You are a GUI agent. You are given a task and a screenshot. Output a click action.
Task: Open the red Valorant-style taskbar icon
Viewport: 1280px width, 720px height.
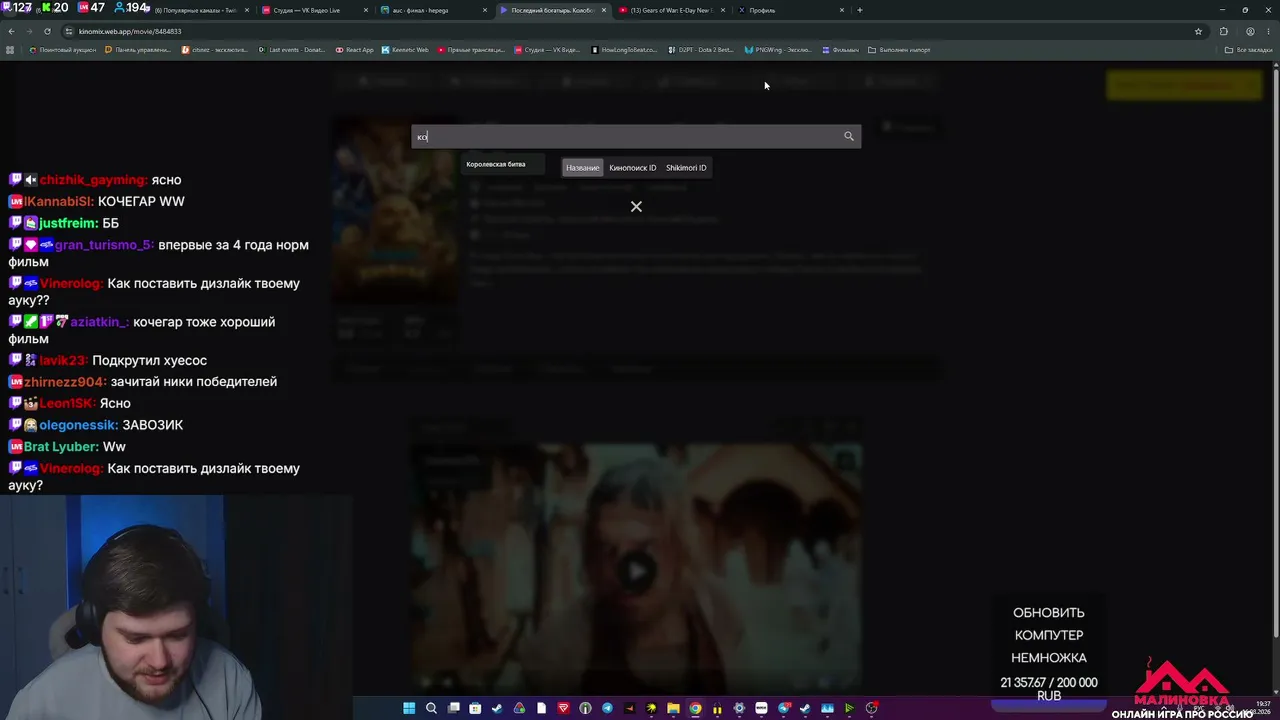click(563, 709)
